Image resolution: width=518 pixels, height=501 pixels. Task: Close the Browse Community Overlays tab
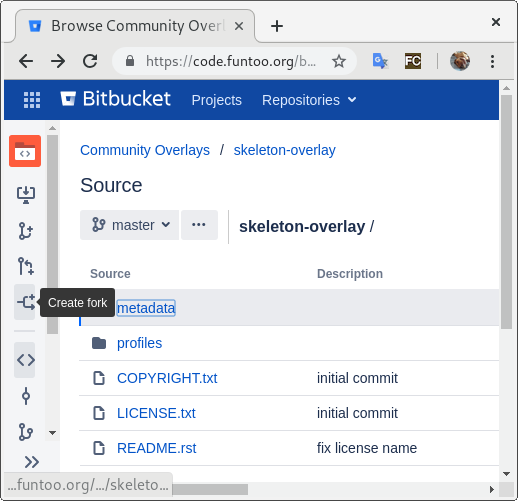[239, 26]
